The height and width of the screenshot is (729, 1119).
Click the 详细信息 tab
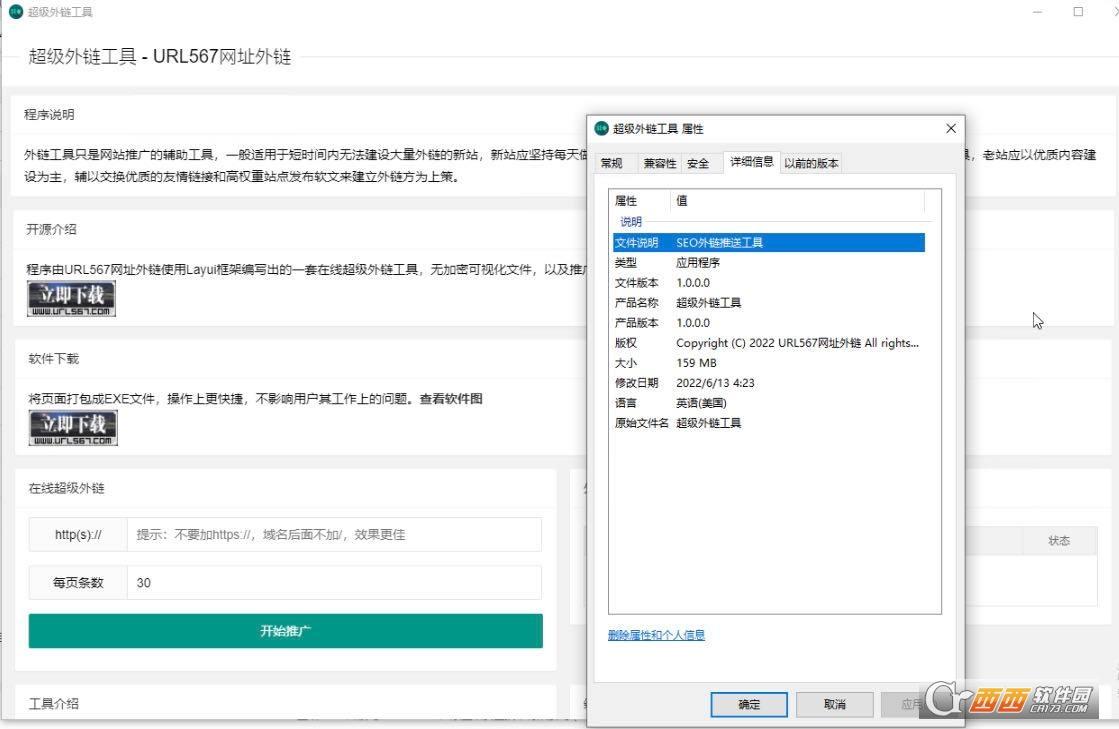point(750,162)
